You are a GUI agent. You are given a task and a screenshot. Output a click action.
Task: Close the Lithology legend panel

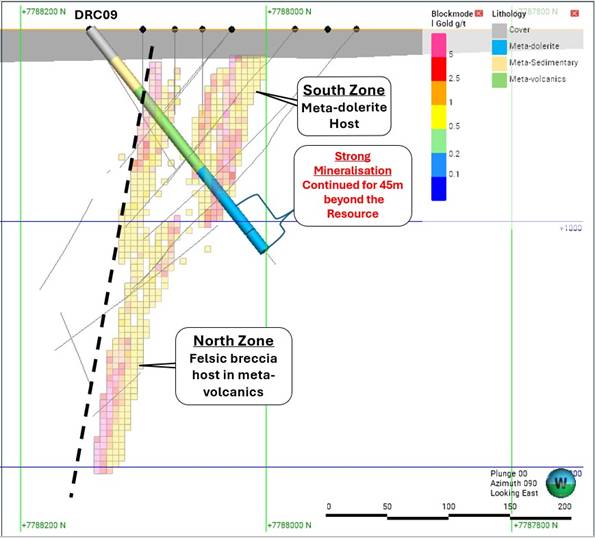(575, 14)
